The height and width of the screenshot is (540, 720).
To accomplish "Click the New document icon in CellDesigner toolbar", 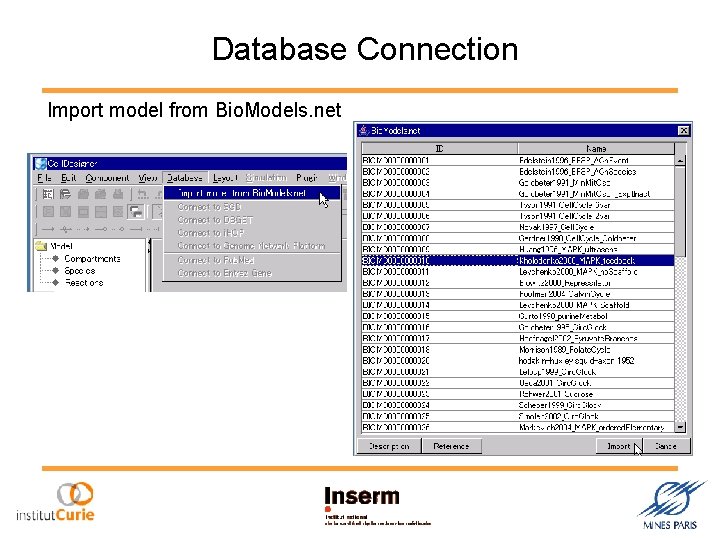I will coord(48,194).
